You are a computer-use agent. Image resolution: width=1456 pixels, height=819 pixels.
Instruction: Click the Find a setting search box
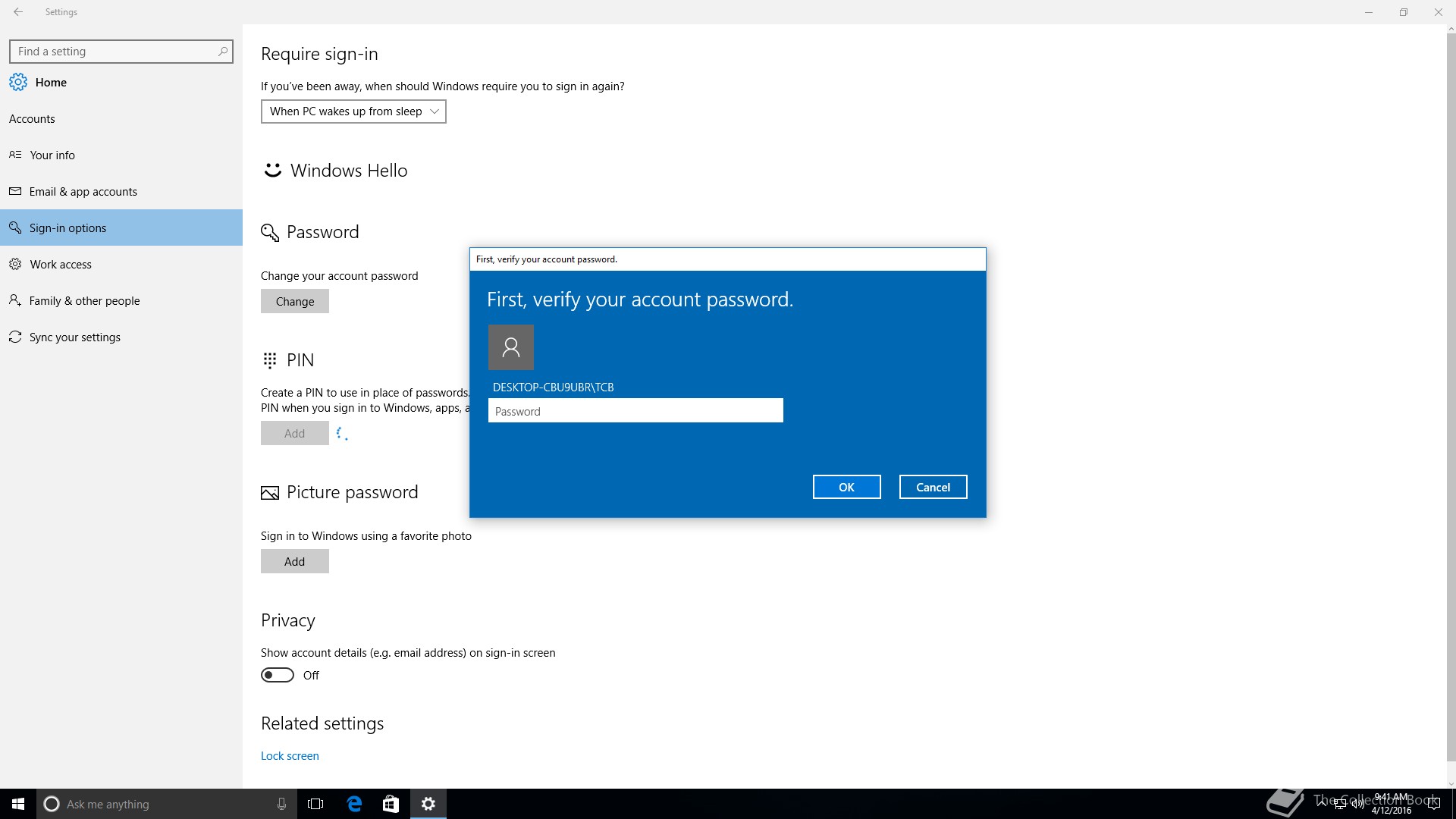coord(121,52)
